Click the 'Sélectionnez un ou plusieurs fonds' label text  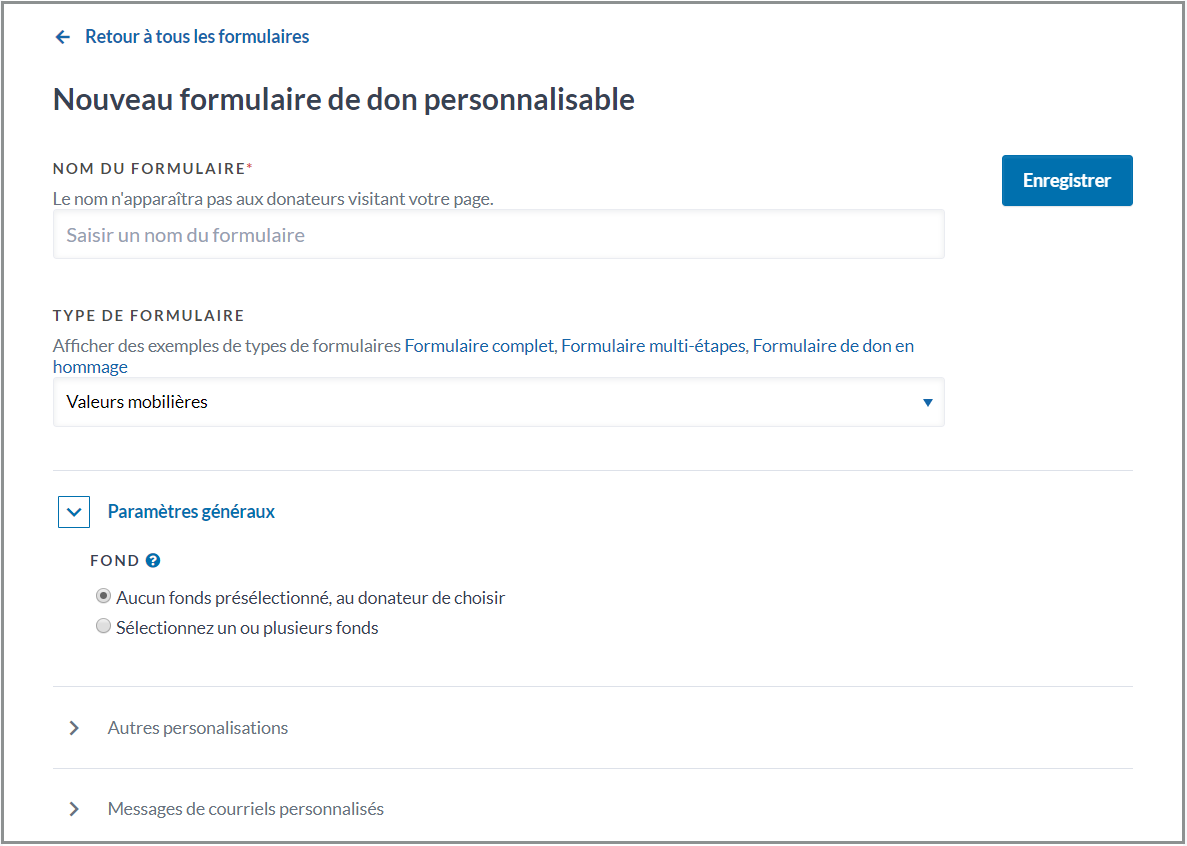point(247,628)
